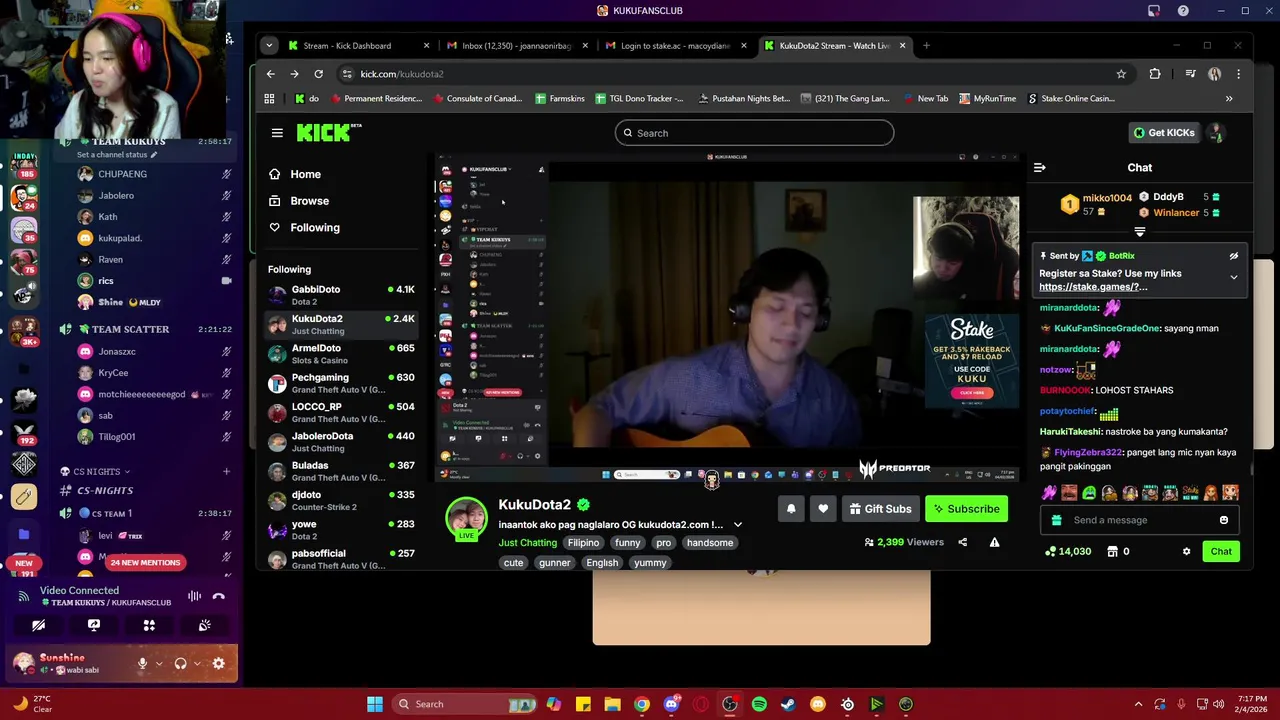Viewport: 1280px width, 720px height.
Task: Switch to Login to stake.ac tab
Action: coord(675,46)
